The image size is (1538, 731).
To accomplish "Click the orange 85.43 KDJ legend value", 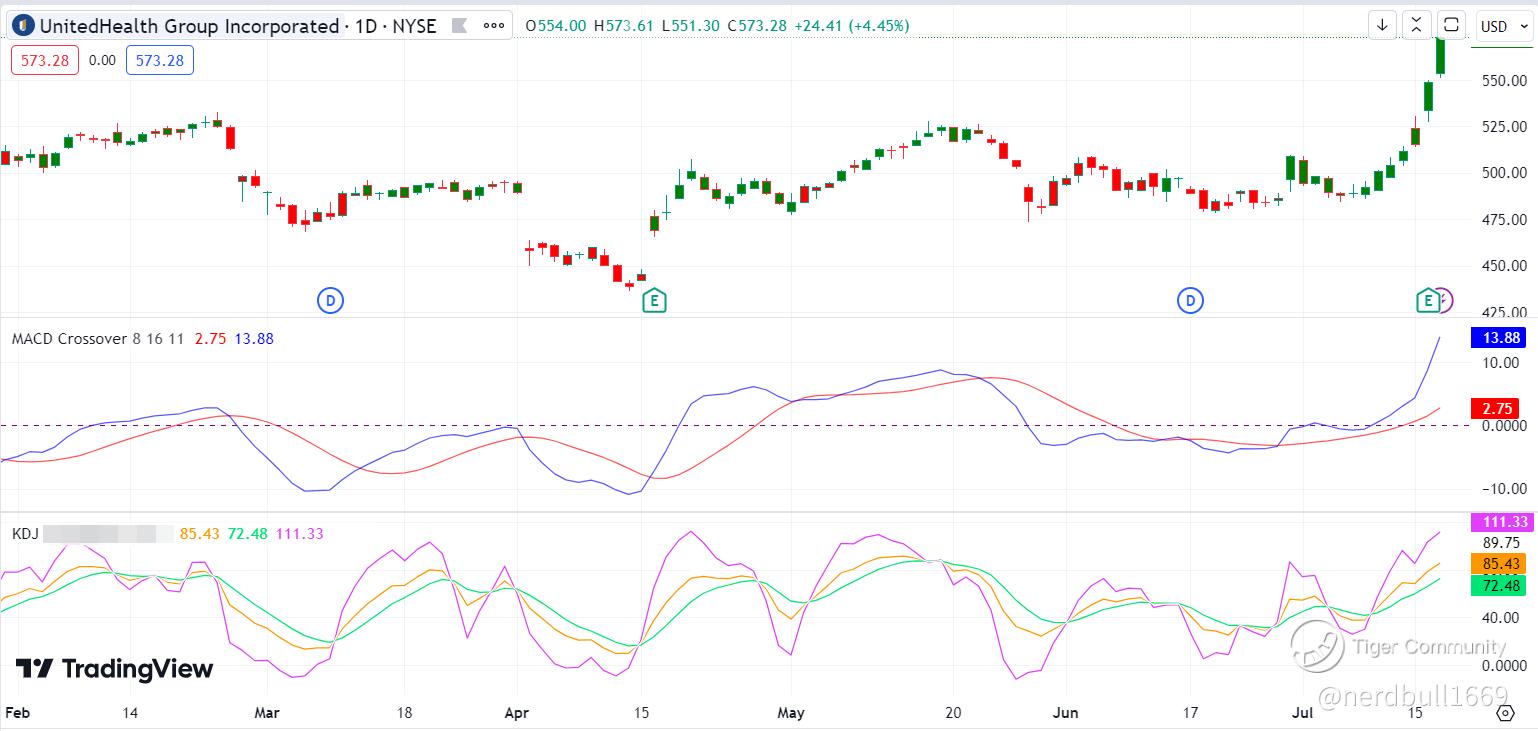I will (x=200, y=534).
